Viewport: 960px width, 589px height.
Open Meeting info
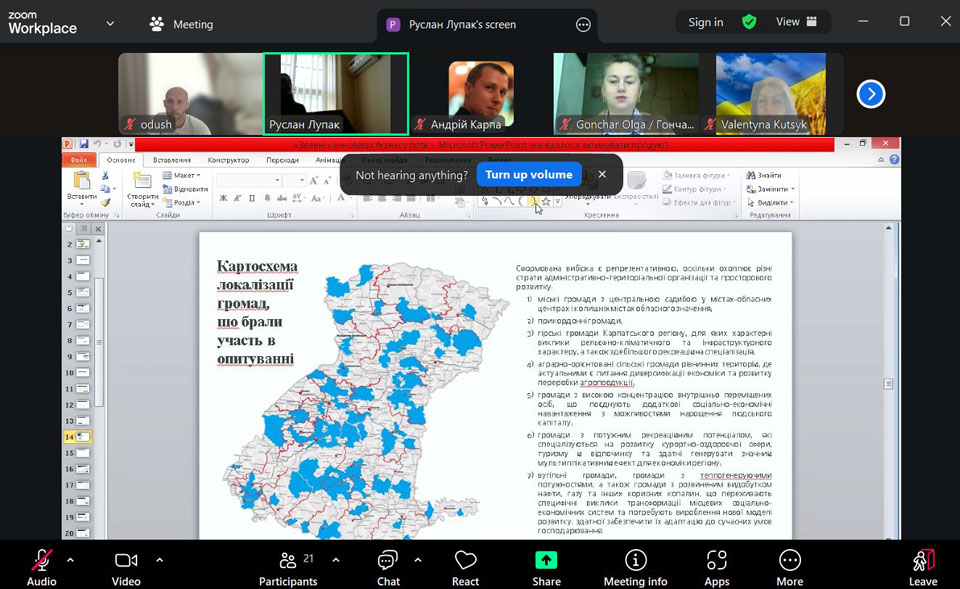point(635,560)
